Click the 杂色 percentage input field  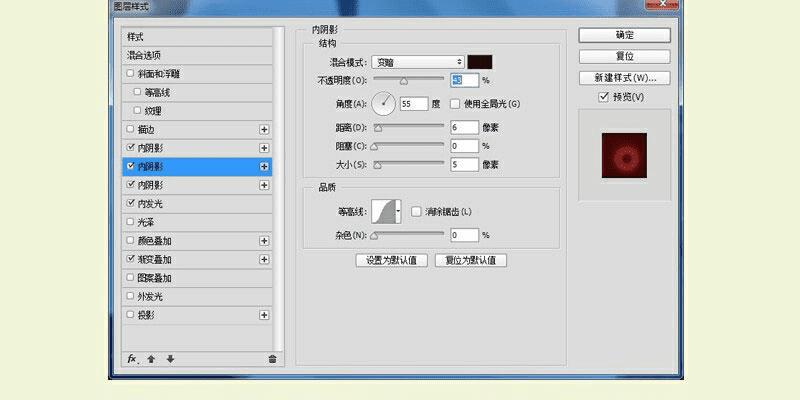[x=465, y=235]
